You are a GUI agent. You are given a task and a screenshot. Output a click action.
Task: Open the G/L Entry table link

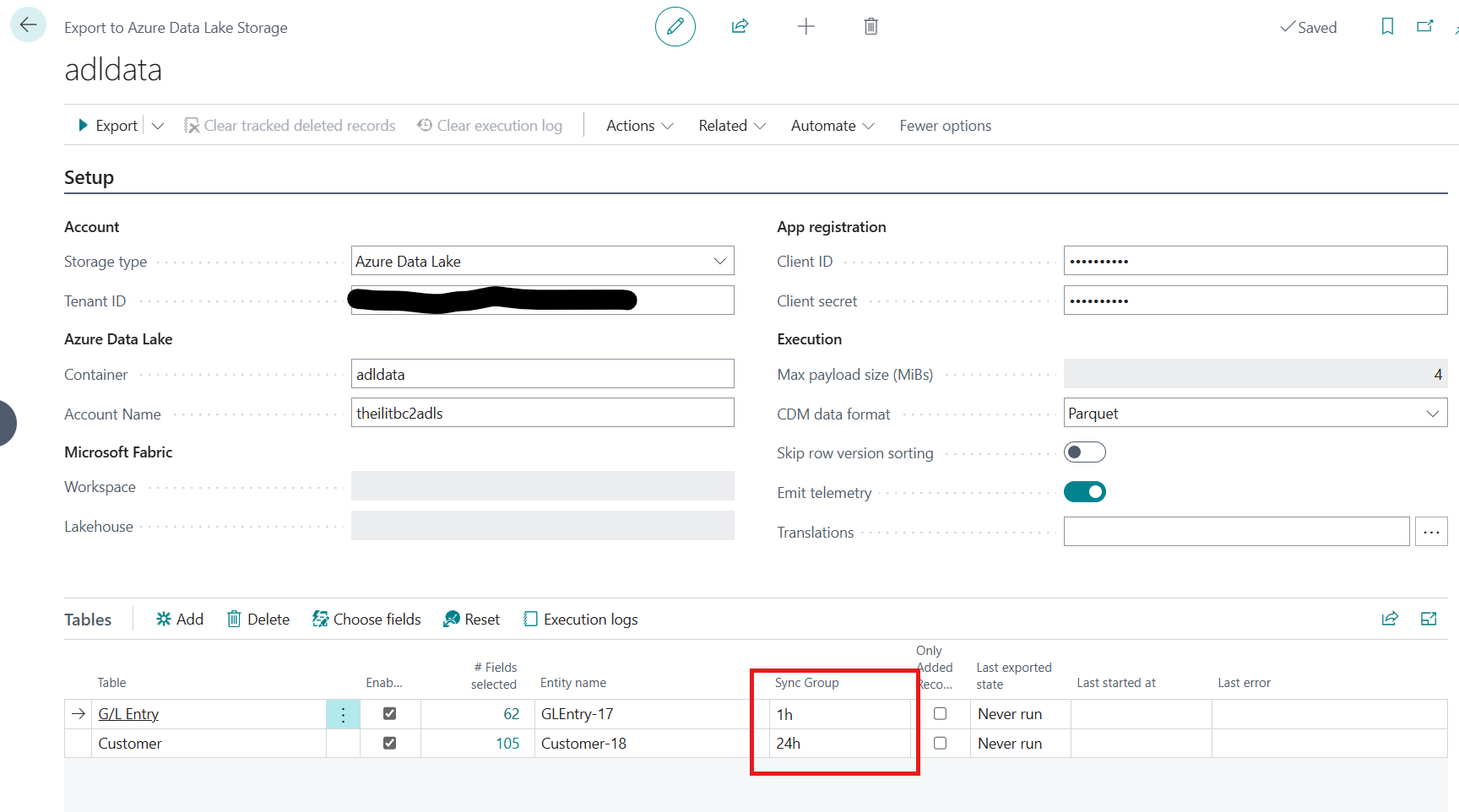[x=127, y=713]
